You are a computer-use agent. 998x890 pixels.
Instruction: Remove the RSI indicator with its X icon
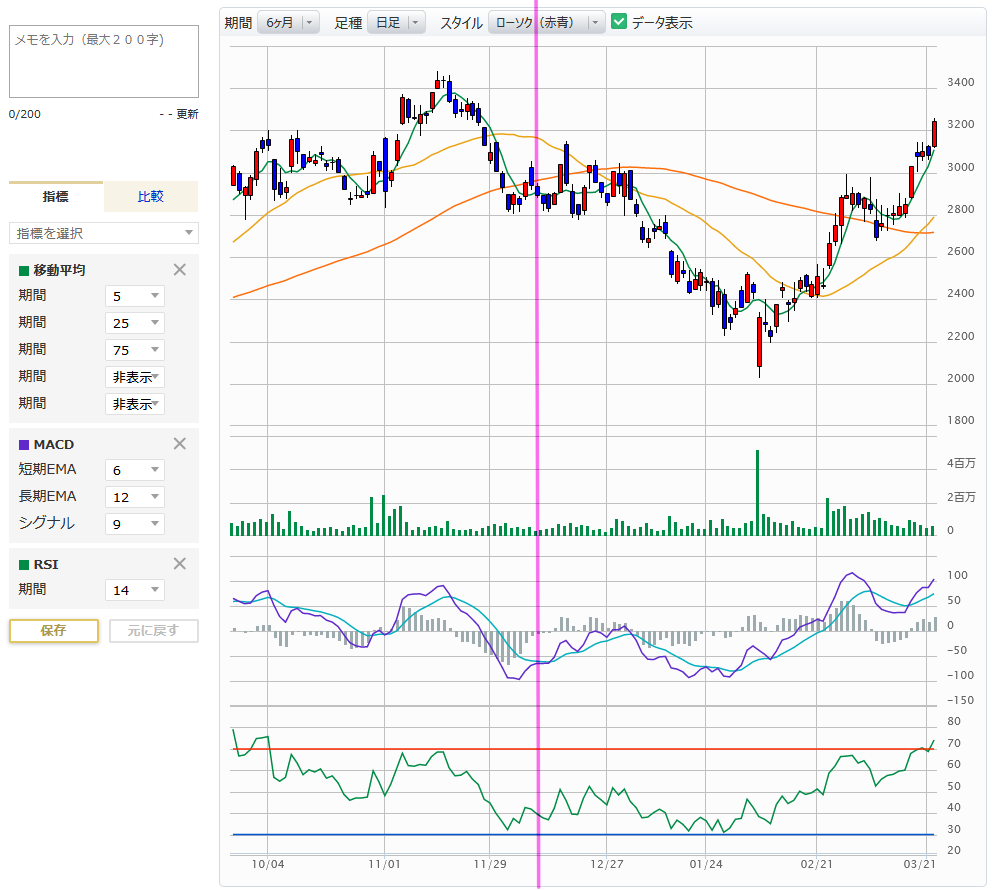pos(180,564)
